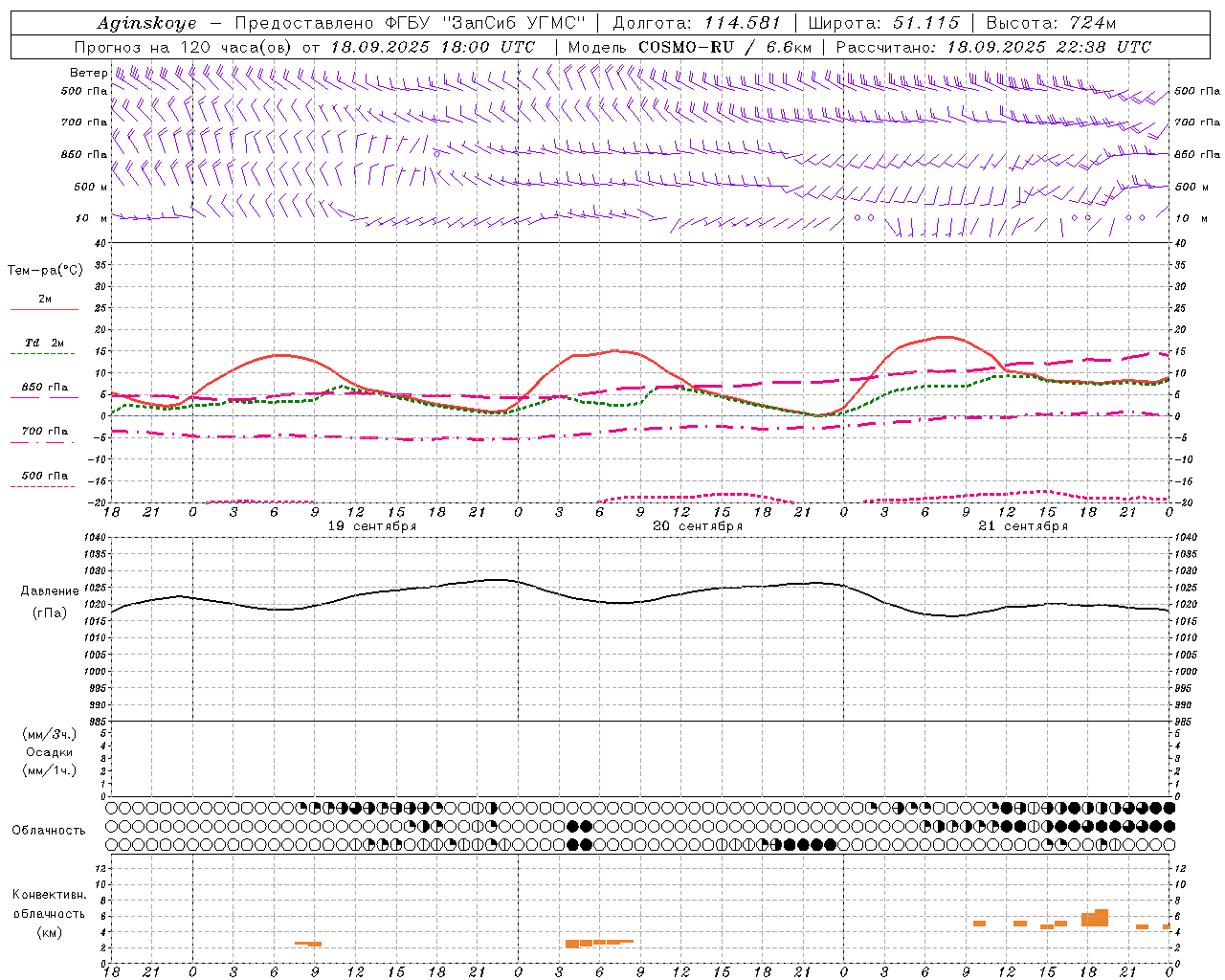Click the dashed line sample under "Td 2м"
This screenshot has height=980, width=1225.
(x=44, y=353)
